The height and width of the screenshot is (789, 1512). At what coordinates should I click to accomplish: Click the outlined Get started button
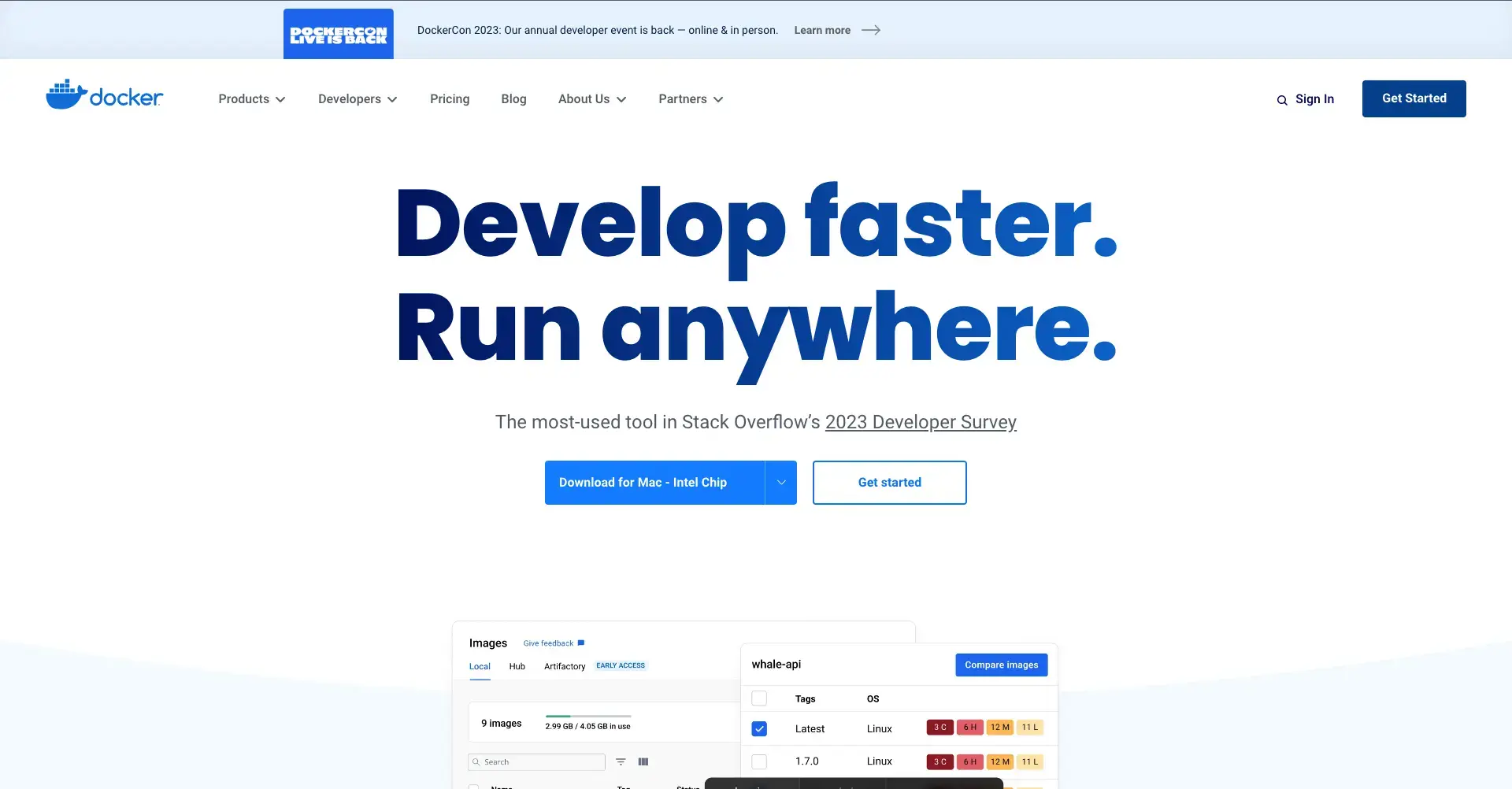[x=890, y=483]
